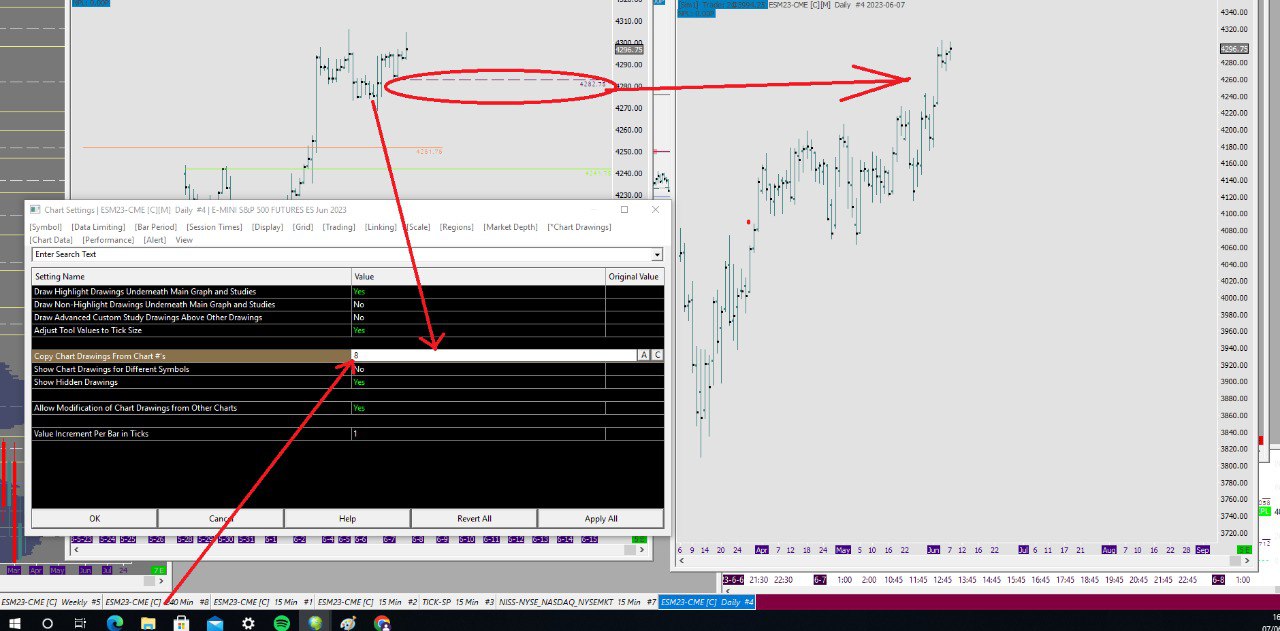Screen dimensions: 1280x631
Task: Switch to the ESM23-CME Daily #4 chart tab
Action: (x=708, y=602)
